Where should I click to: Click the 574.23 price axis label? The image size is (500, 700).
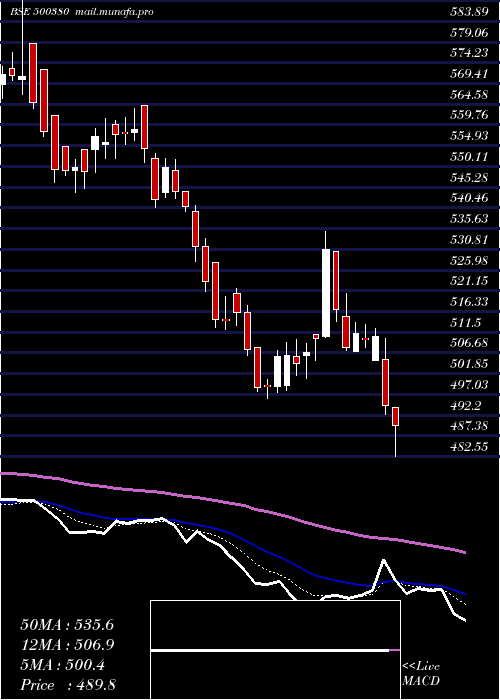(x=468, y=53)
